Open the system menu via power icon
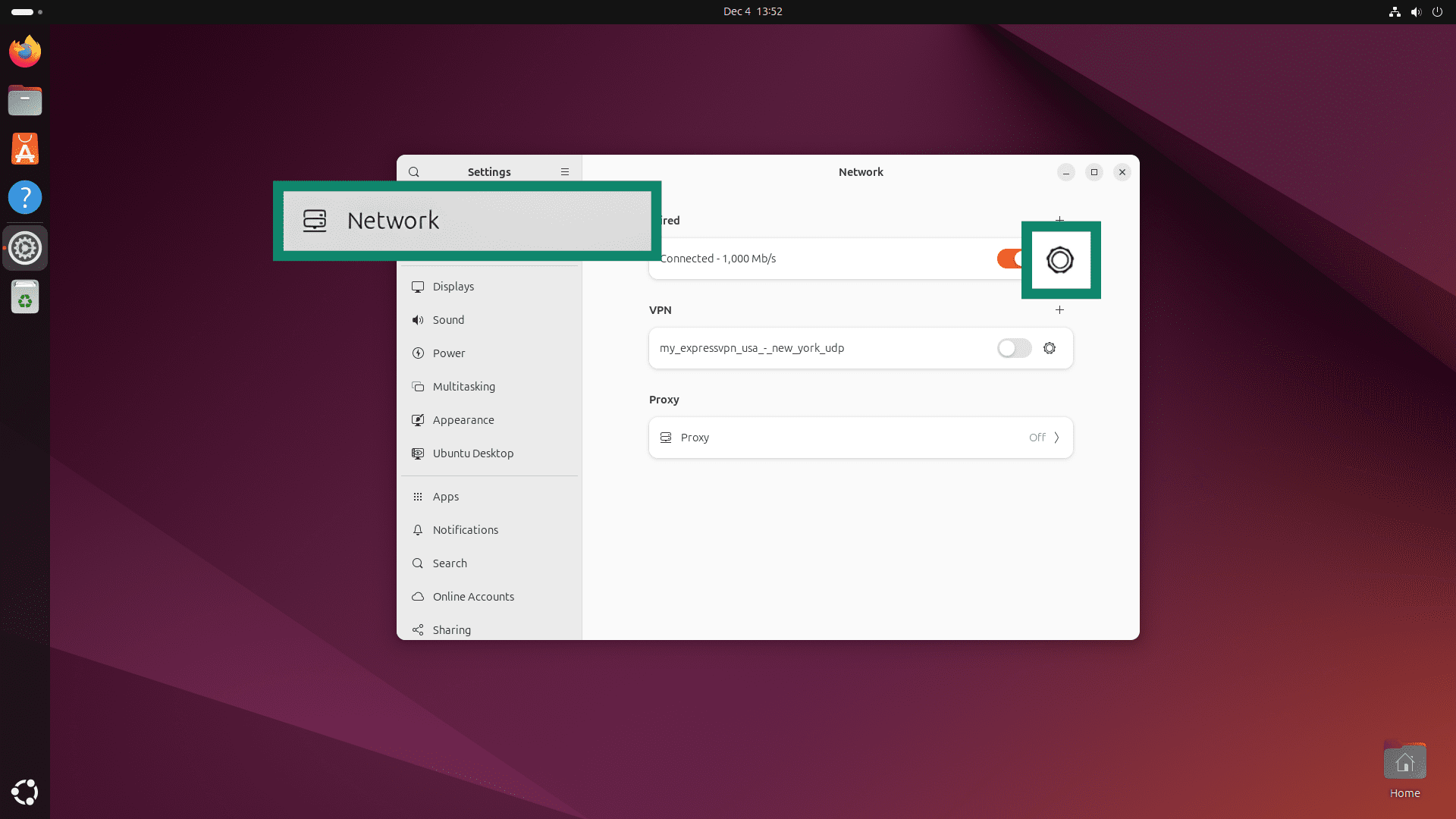Screen dimensions: 1456x819 click(1437, 11)
